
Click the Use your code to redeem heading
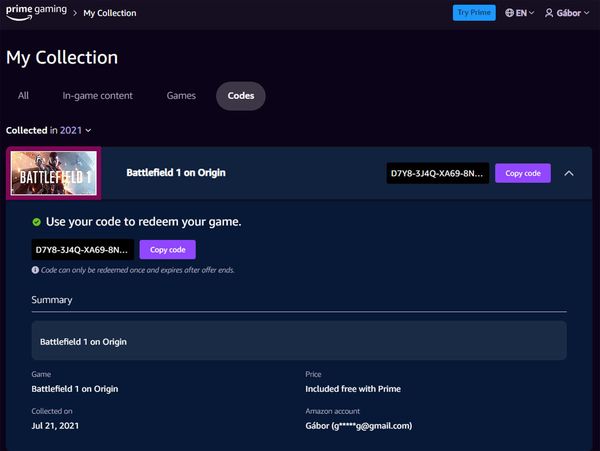[x=143, y=222]
